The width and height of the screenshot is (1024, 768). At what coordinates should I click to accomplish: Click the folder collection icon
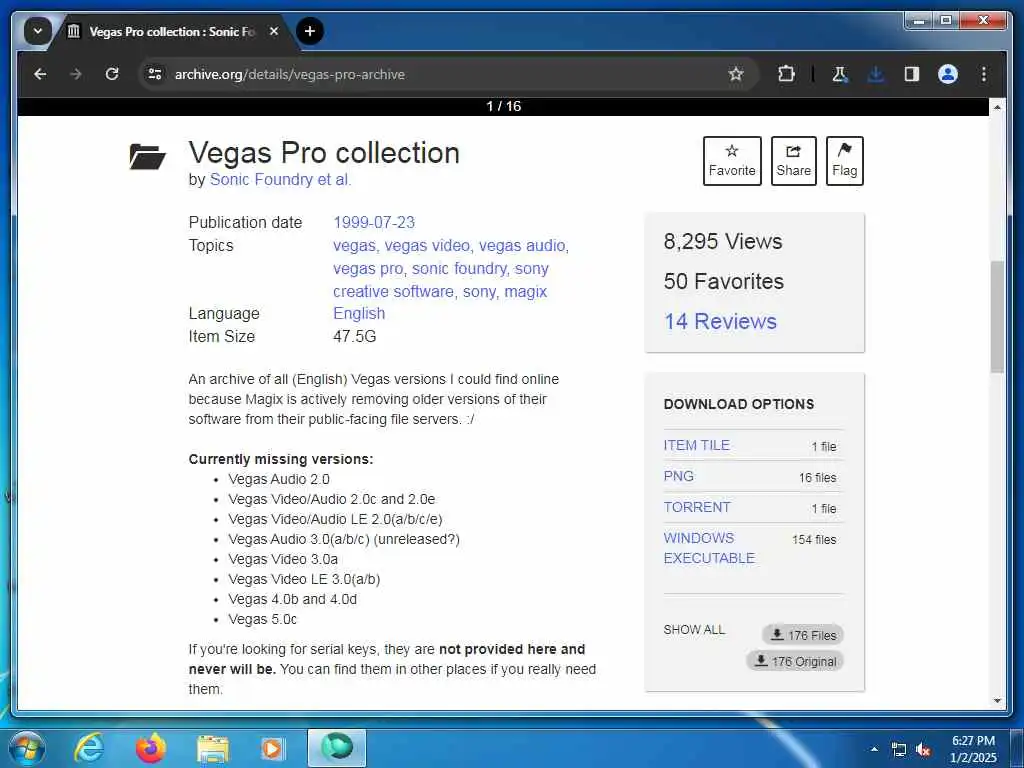click(x=147, y=157)
